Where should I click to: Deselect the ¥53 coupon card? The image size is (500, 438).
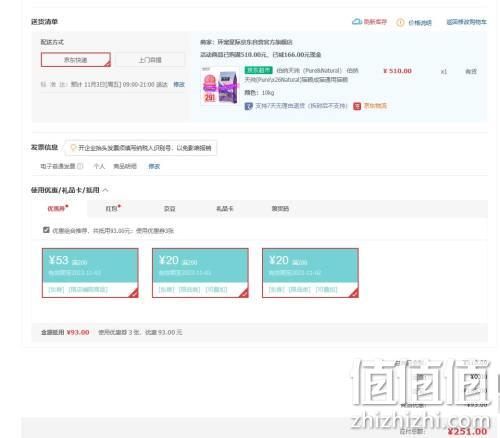tap(90, 273)
